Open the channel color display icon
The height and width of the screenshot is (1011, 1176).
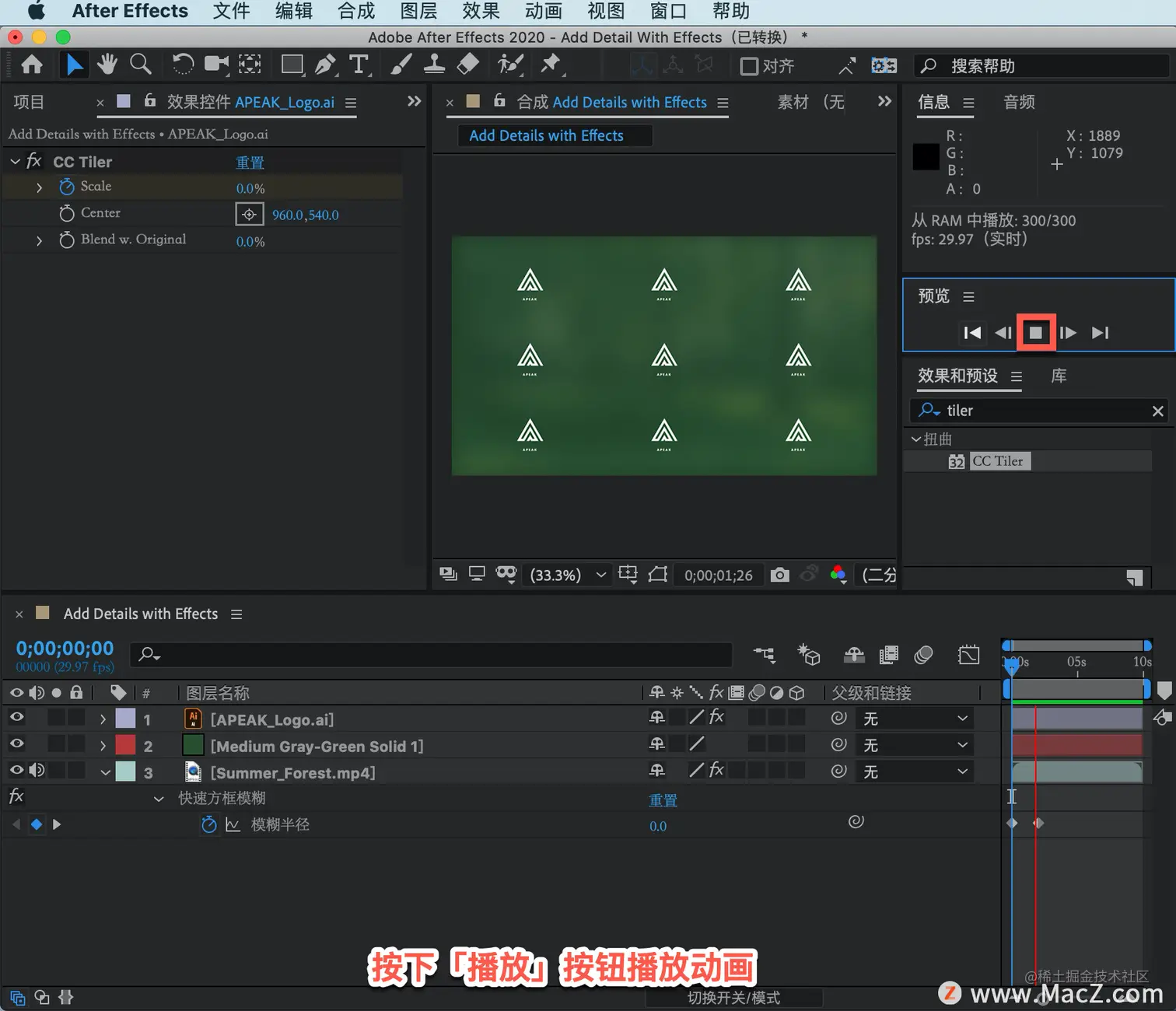[838, 575]
